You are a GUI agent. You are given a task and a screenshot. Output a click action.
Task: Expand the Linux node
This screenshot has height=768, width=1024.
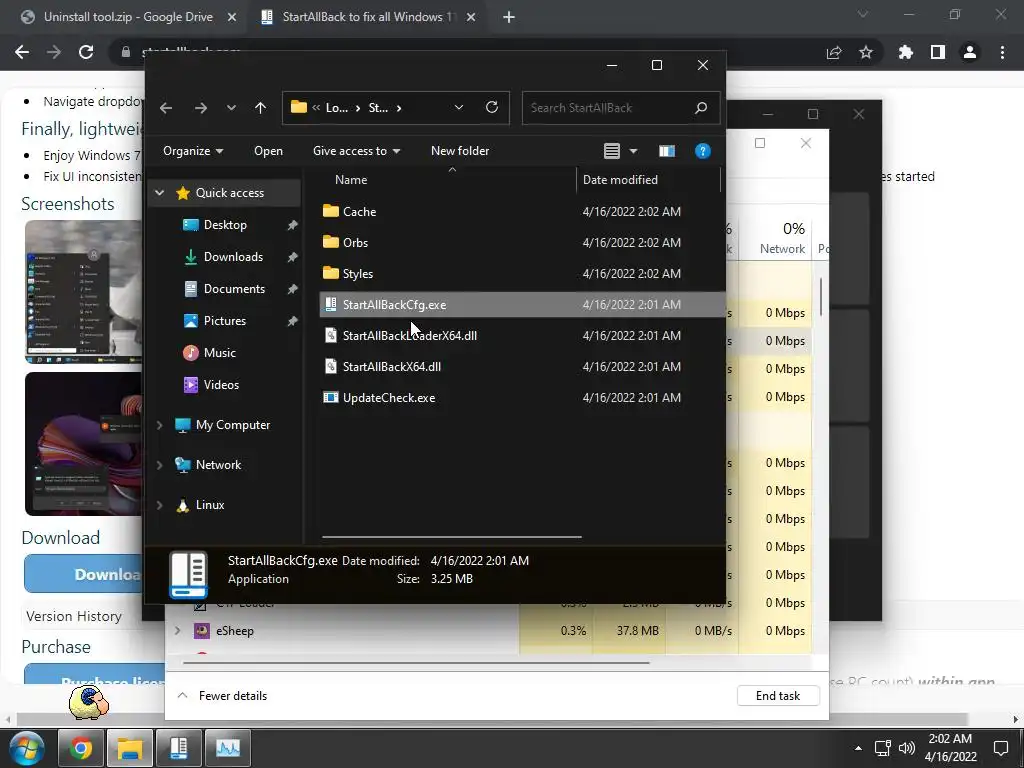pyautogui.click(x=159, y=505)
